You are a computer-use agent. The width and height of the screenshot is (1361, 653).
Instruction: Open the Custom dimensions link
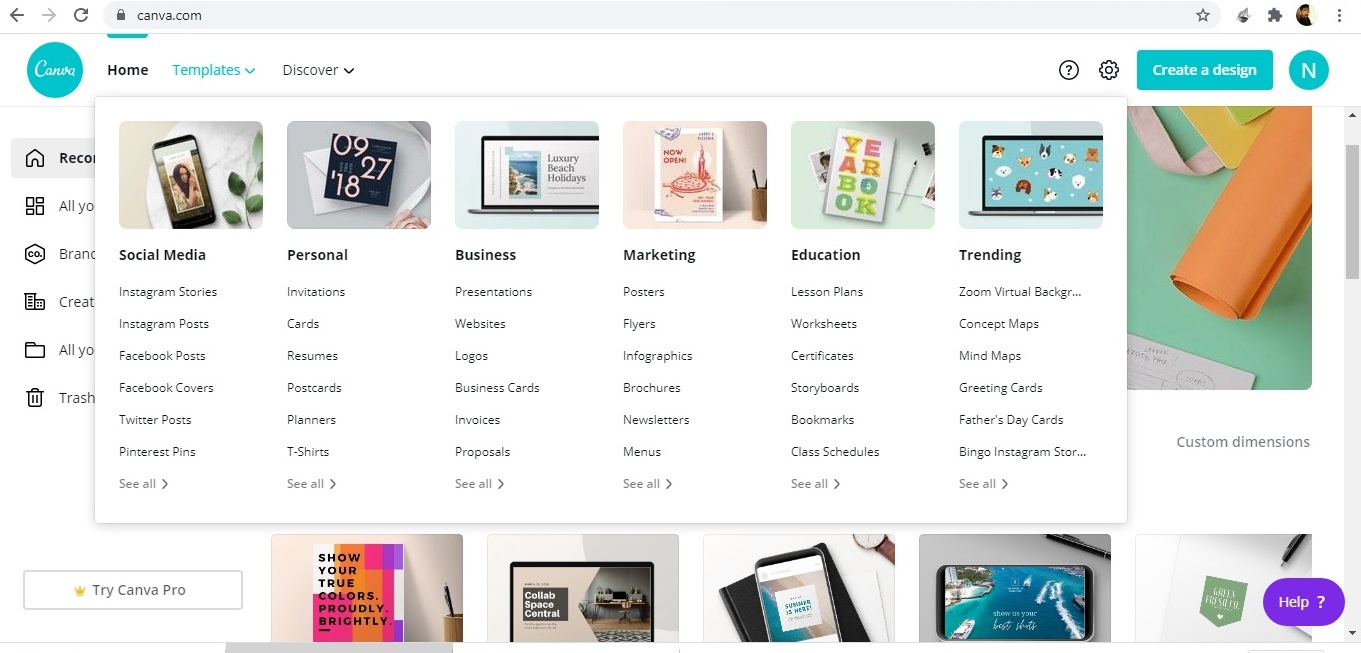(1243, 442)
